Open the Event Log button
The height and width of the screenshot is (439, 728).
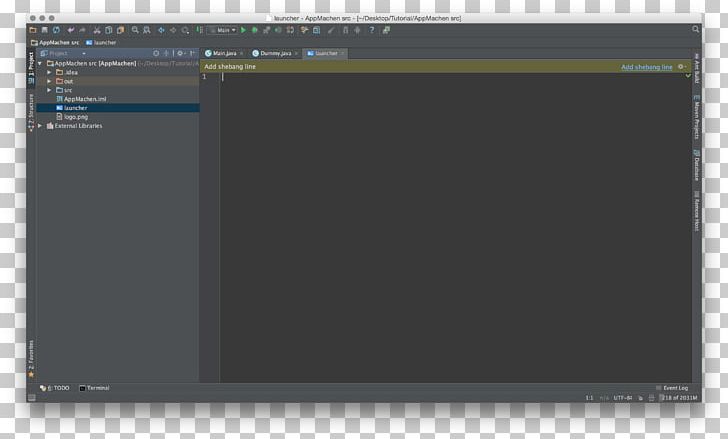tap(671, 387)
